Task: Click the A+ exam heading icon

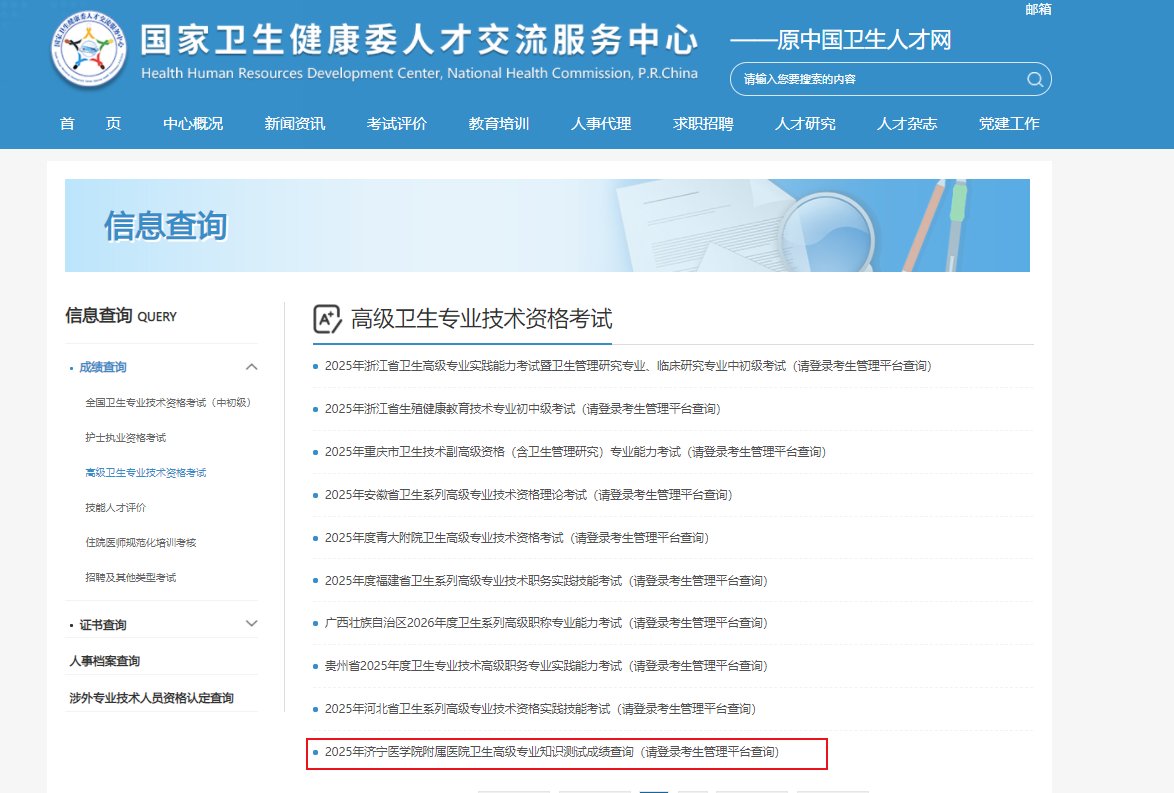Action: pyautogui.click(x=327, y=319)
